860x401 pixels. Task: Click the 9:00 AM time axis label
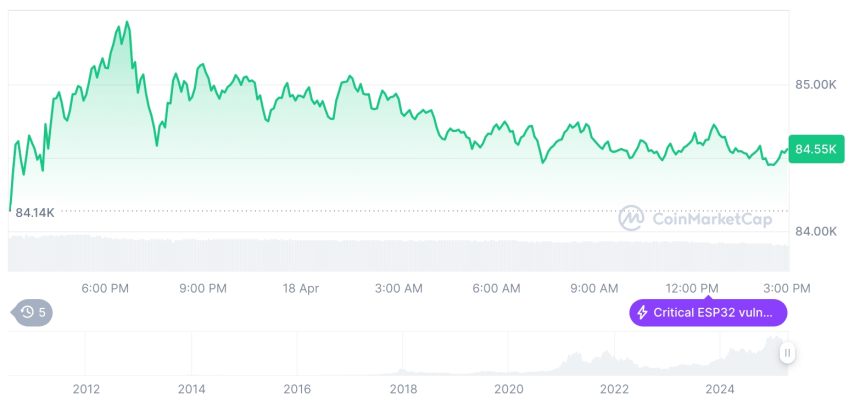click(x=594, y=288)
